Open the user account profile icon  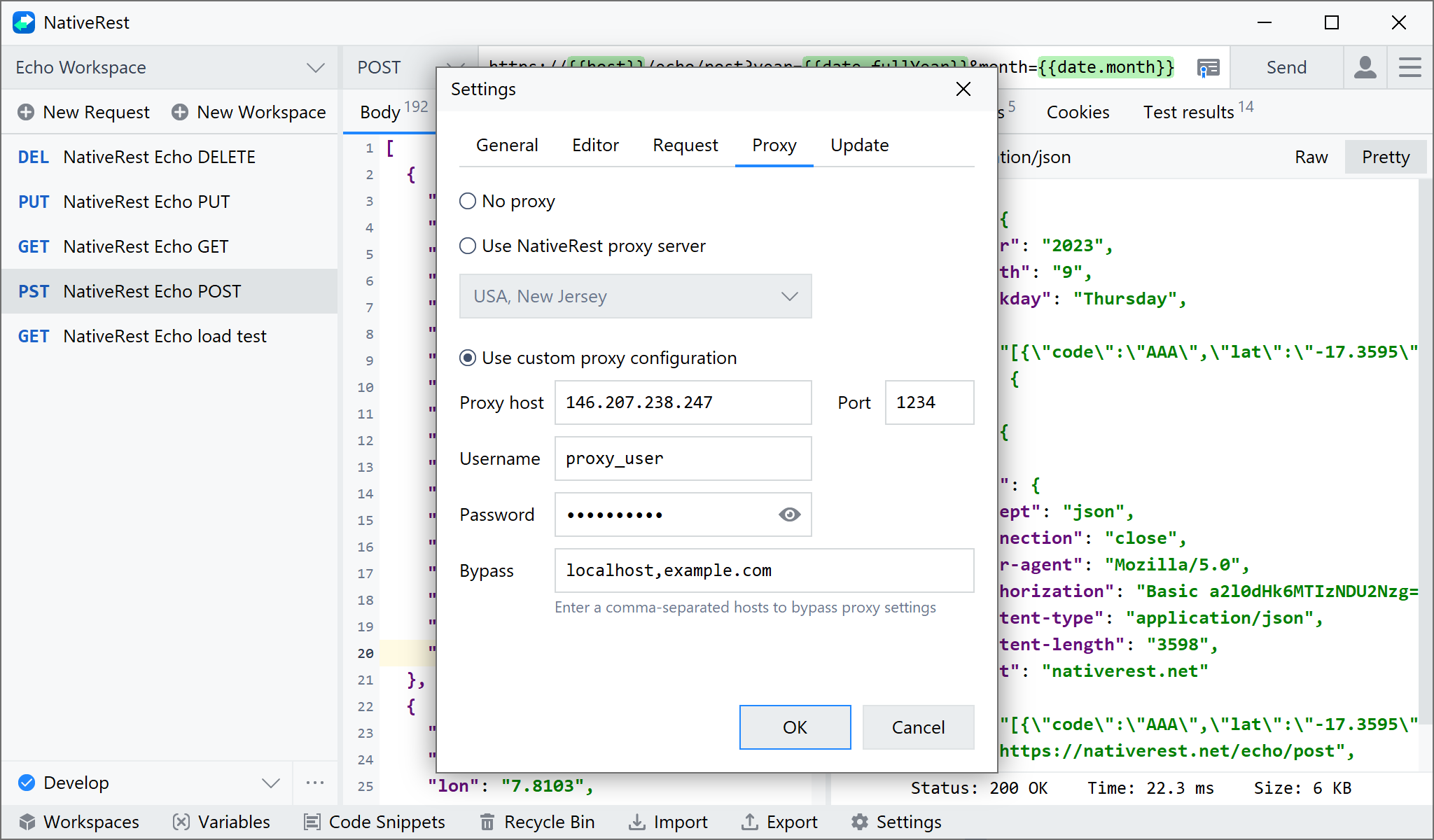click(x=1365, y=67)
